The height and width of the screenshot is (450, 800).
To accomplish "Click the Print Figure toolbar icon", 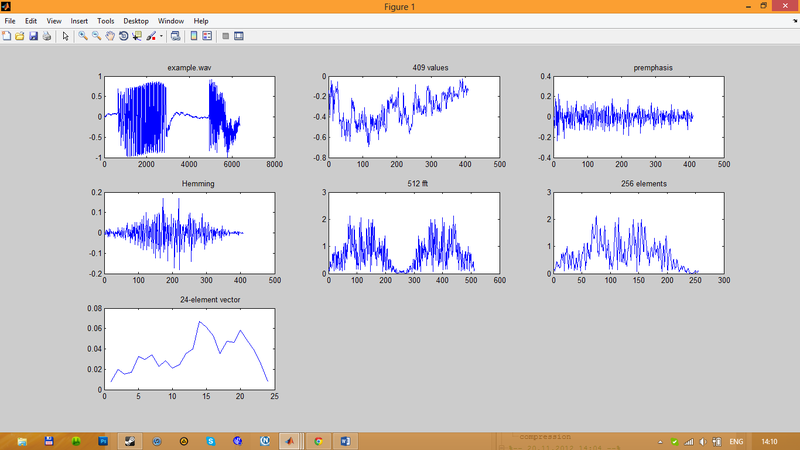I will (x=46, y=36).
